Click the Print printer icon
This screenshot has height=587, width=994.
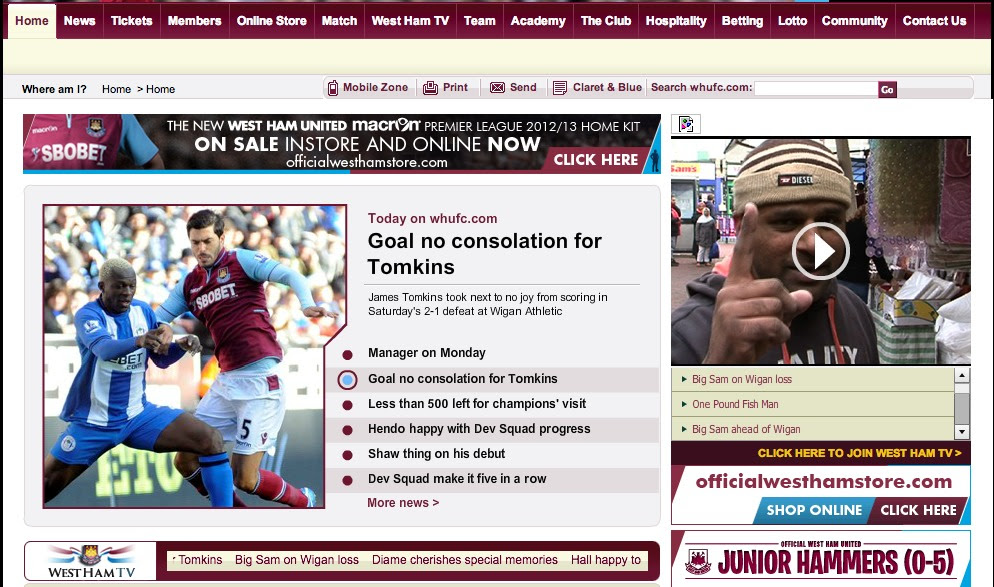[430, 88]
